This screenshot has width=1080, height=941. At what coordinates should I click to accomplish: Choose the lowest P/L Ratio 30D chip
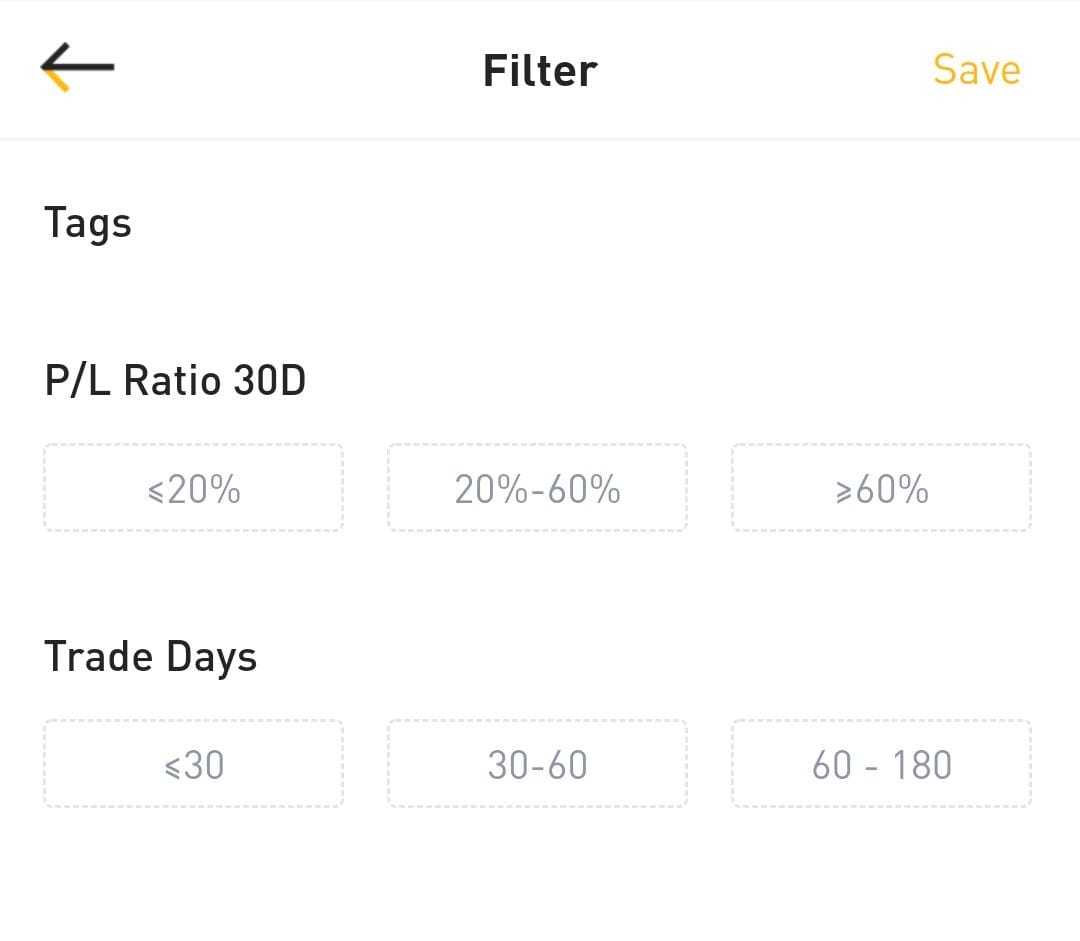pyautogui.click(x=194, y=488)
